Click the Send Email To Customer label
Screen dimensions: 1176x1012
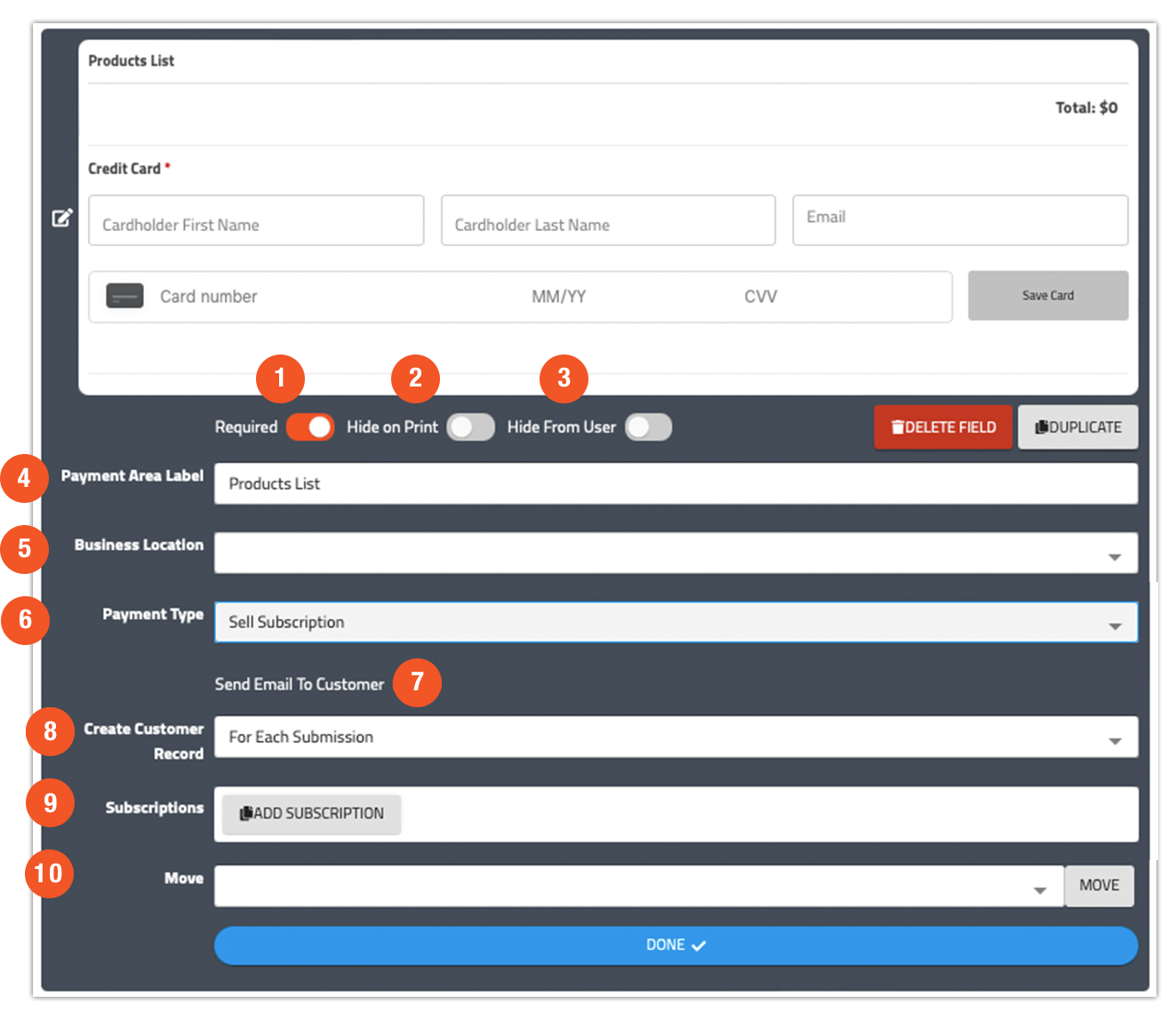[x=300, y=684]
